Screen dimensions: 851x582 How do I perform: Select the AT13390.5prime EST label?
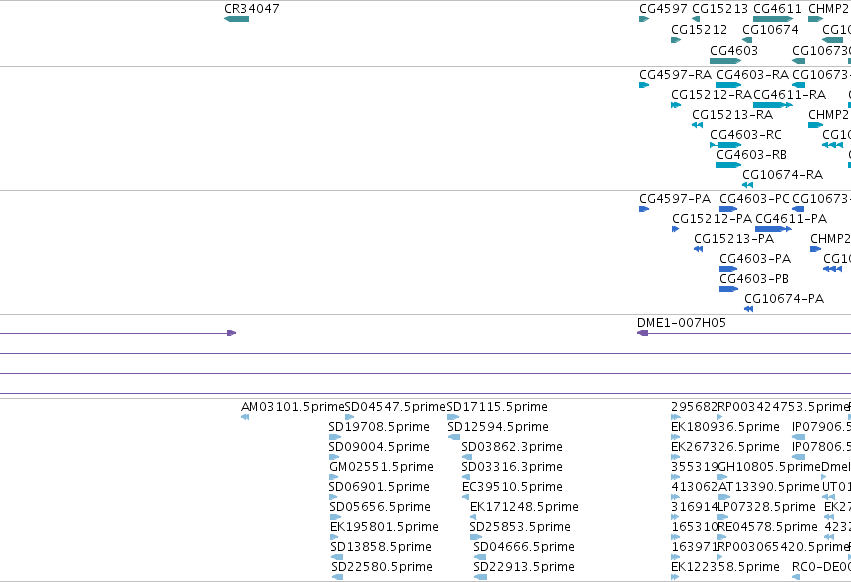click(x=769, y=486)
